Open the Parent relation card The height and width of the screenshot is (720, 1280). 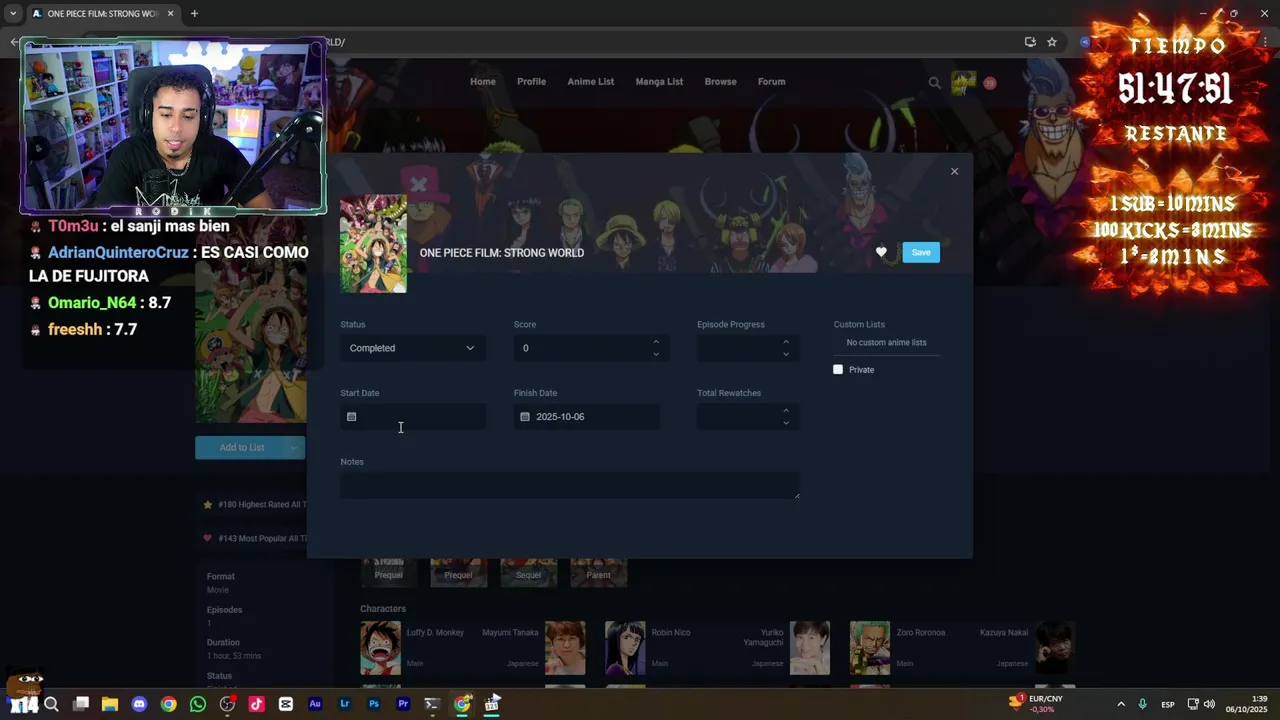tap(598, 573)
